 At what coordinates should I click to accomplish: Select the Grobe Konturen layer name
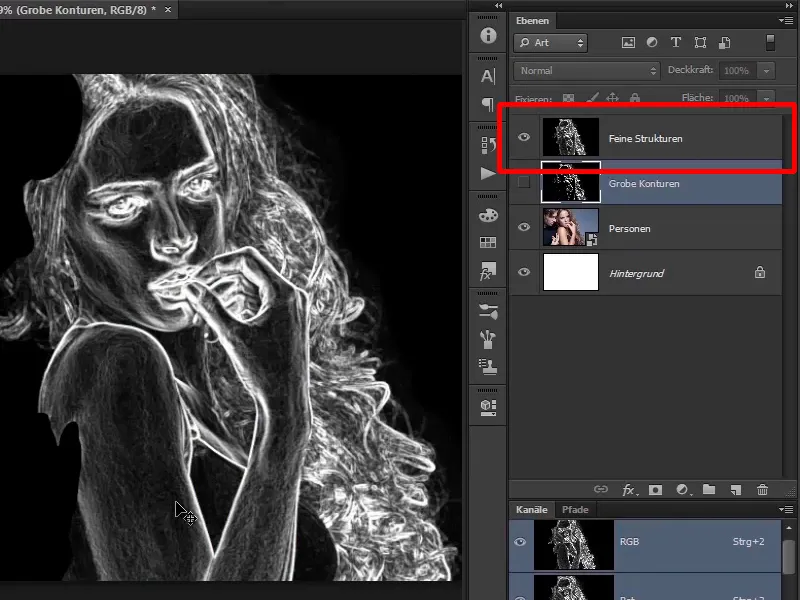pos(644,184)
